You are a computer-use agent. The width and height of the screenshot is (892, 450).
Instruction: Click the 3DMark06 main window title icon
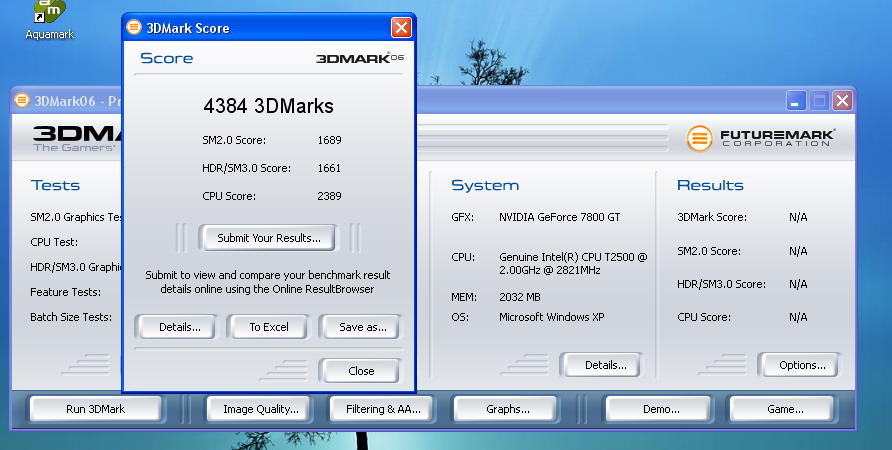pos(22,101)
